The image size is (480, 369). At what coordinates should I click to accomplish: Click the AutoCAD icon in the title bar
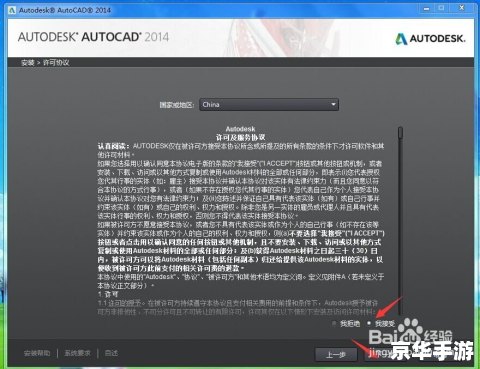click(13, 10)
